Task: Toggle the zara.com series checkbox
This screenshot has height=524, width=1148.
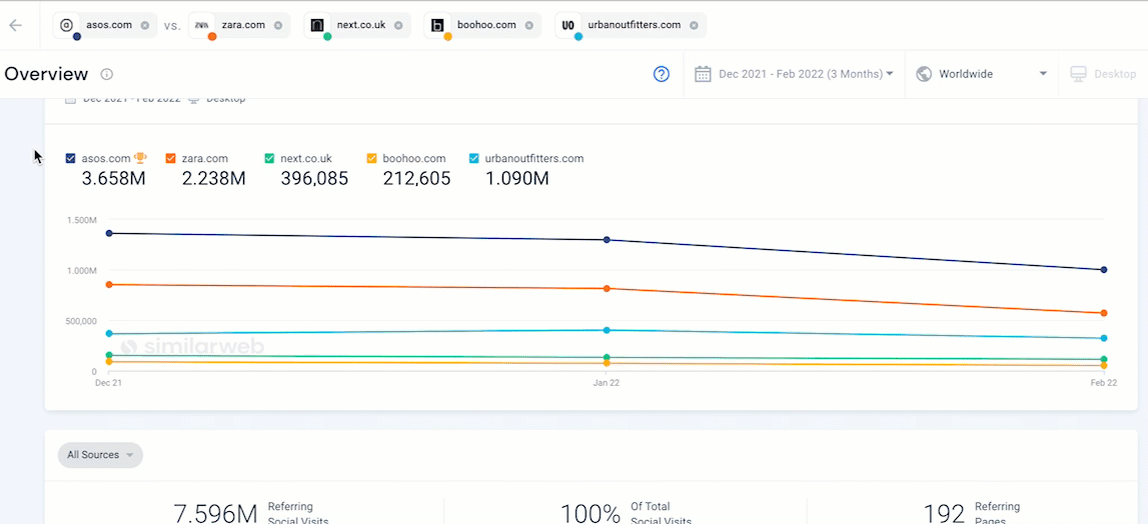Action: coord(171,158)
